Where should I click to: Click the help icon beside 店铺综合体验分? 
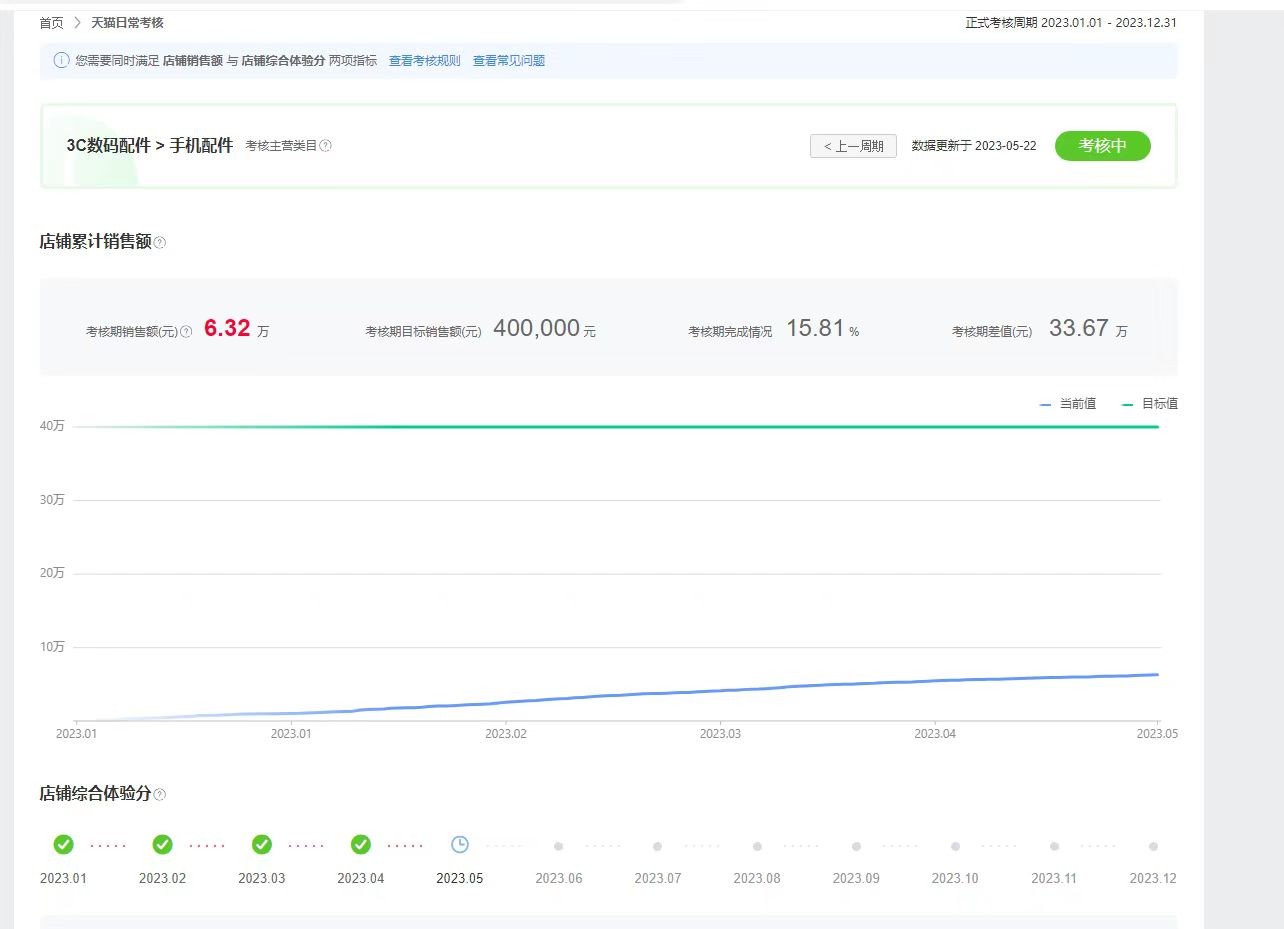pos(160,794)
